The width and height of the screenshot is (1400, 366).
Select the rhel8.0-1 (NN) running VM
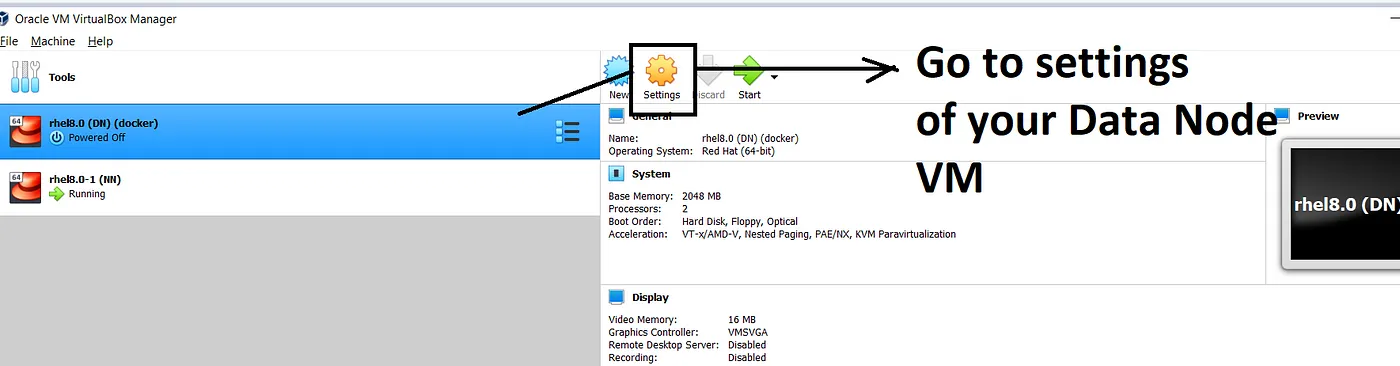[300, 187]
